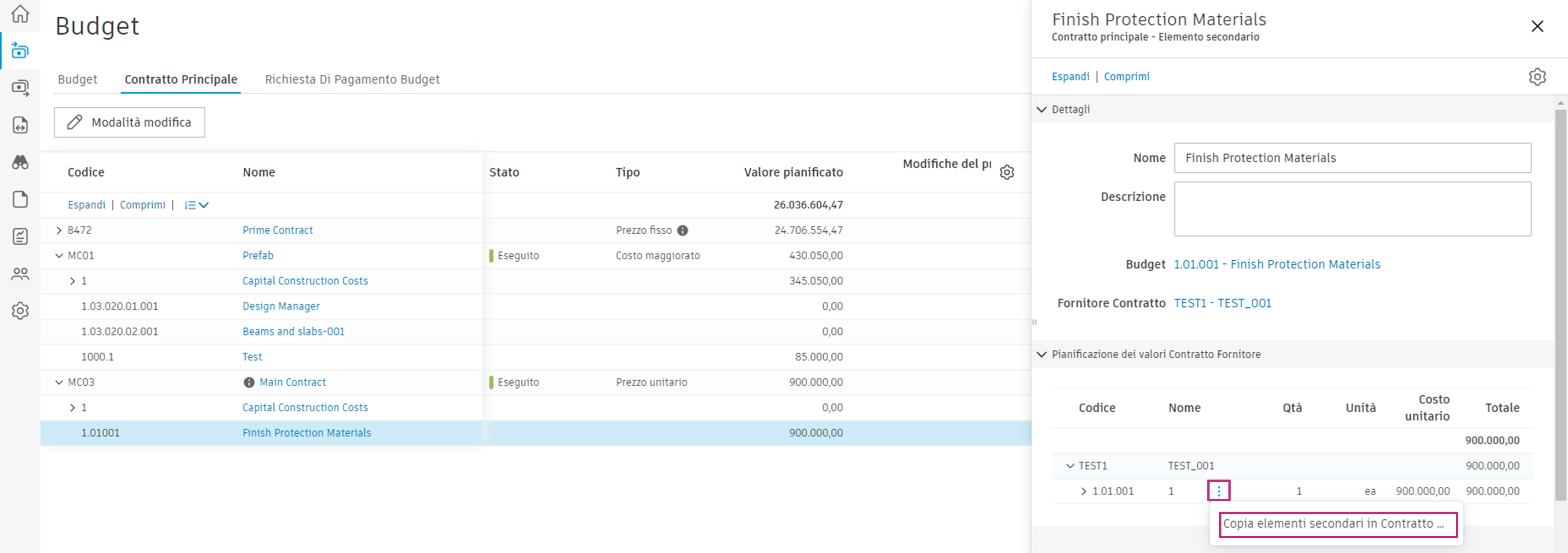Expand the 8472 Prime Contract row

(x=59, y=230)
